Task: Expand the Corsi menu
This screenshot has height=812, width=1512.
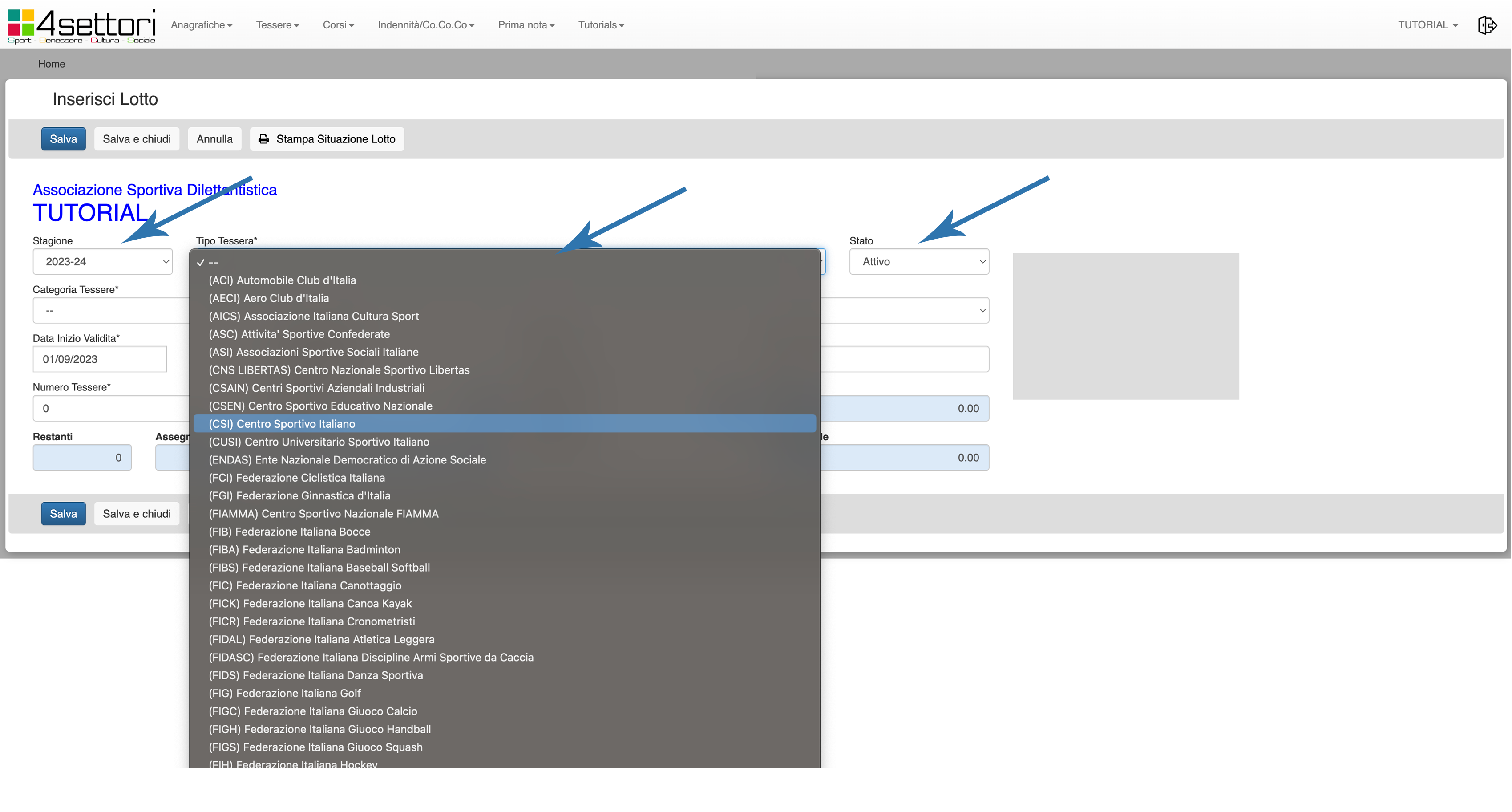Action: click(x=338, y=25)
